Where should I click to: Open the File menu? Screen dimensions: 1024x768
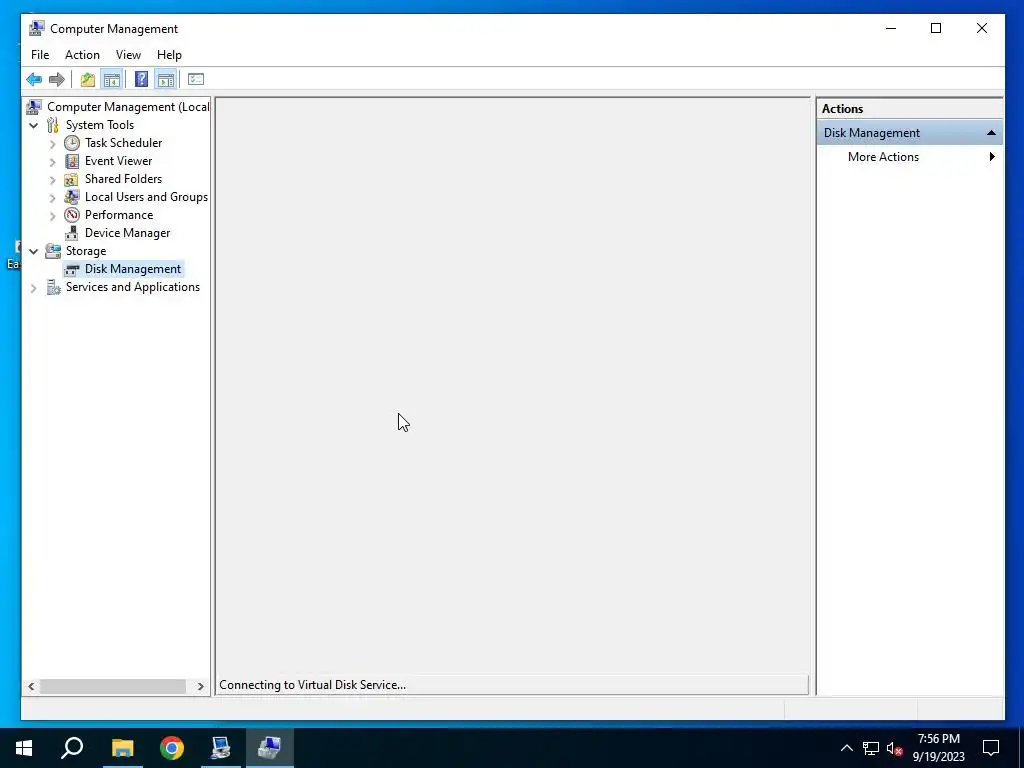click(x=40, y=55)
